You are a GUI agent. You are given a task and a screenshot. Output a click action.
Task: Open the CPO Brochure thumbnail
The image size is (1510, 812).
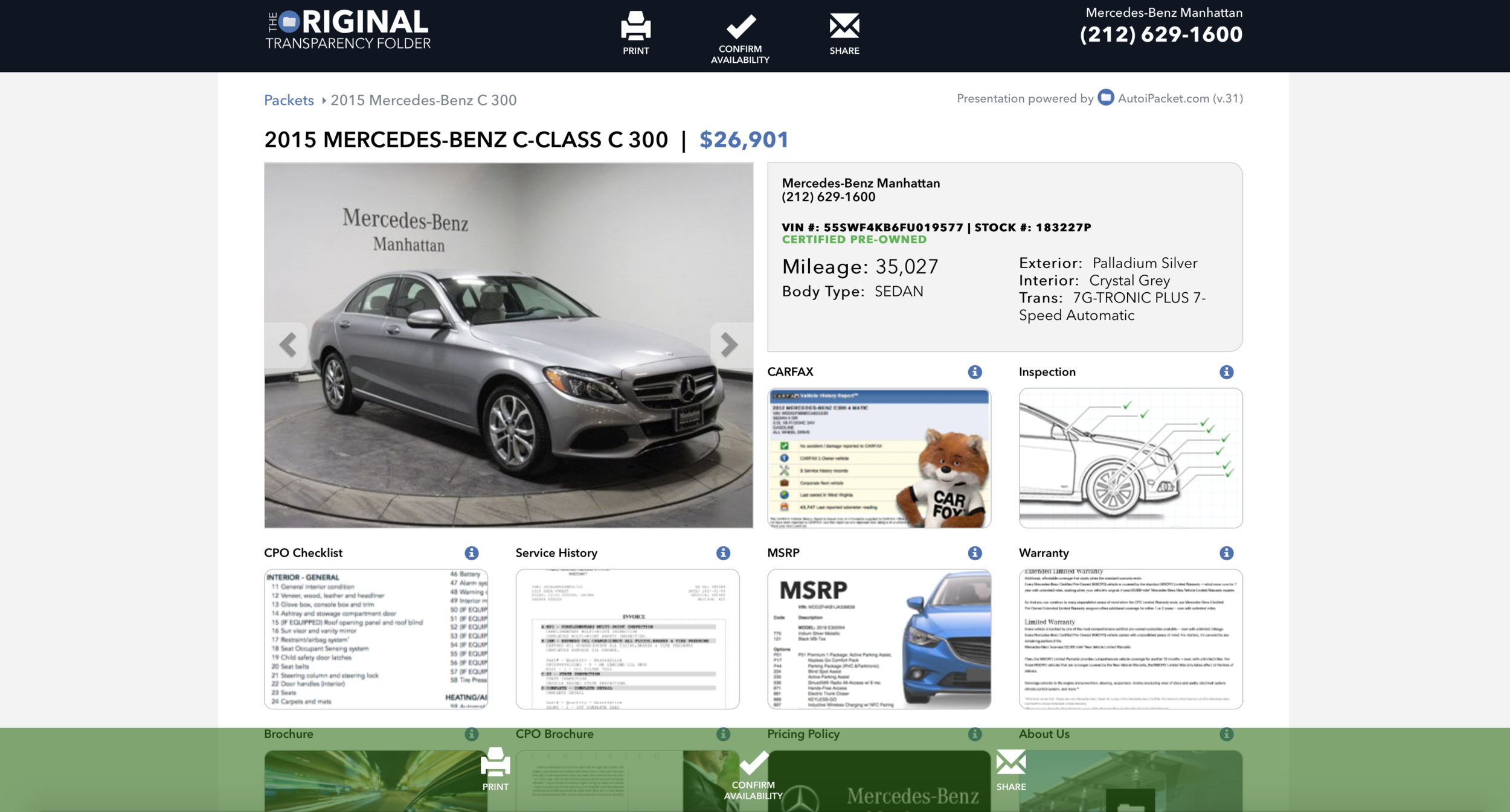tap(628, 781)
